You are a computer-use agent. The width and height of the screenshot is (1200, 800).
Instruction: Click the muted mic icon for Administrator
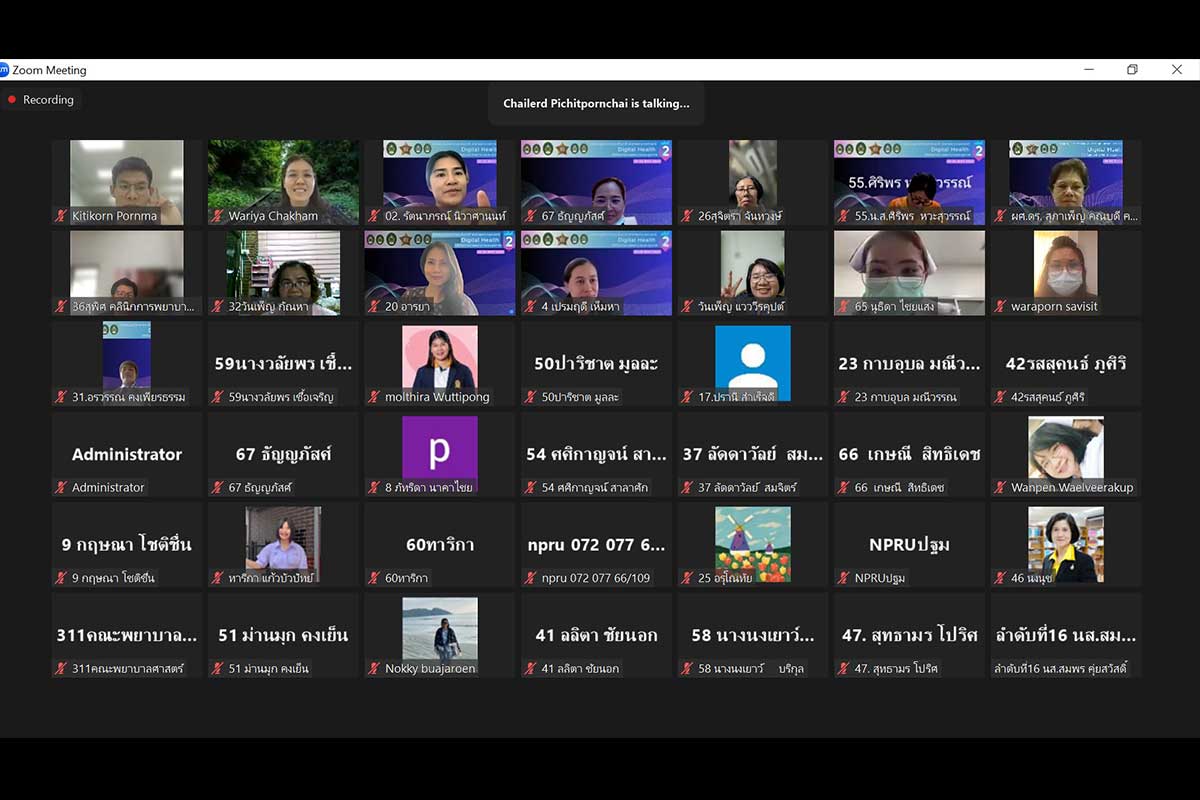(62, 488)
